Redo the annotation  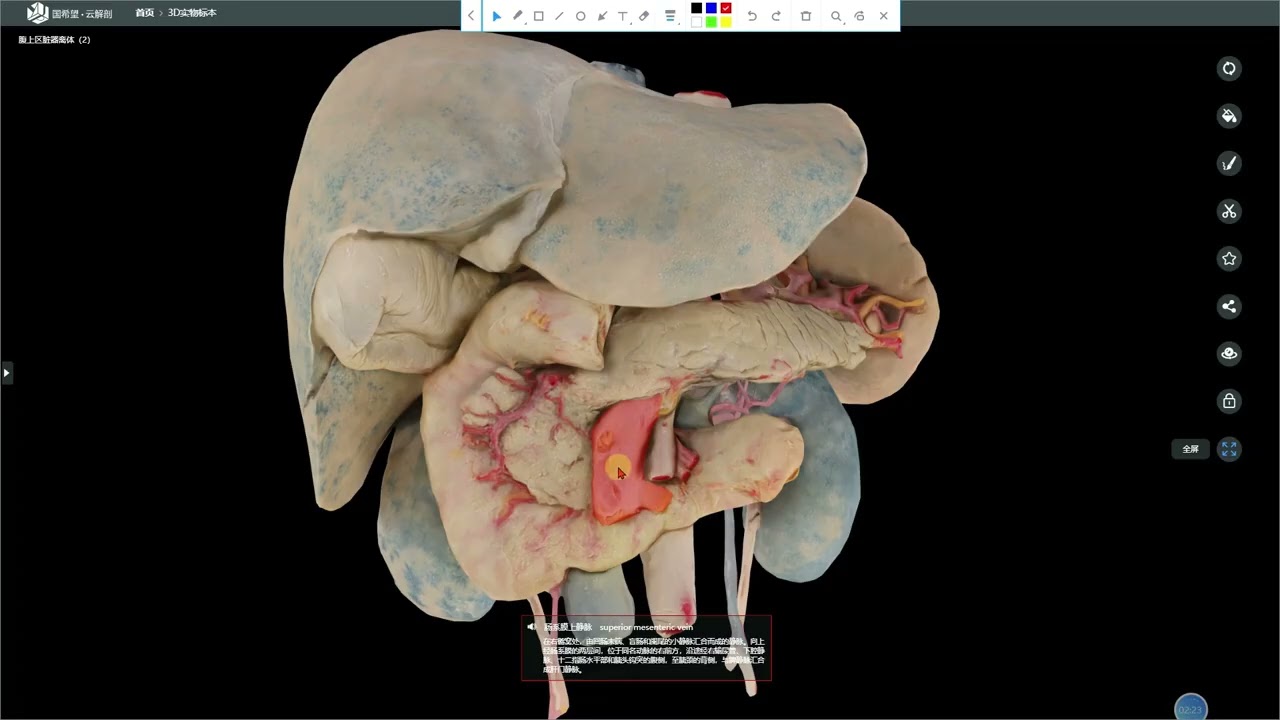click(x=776, y=16)
